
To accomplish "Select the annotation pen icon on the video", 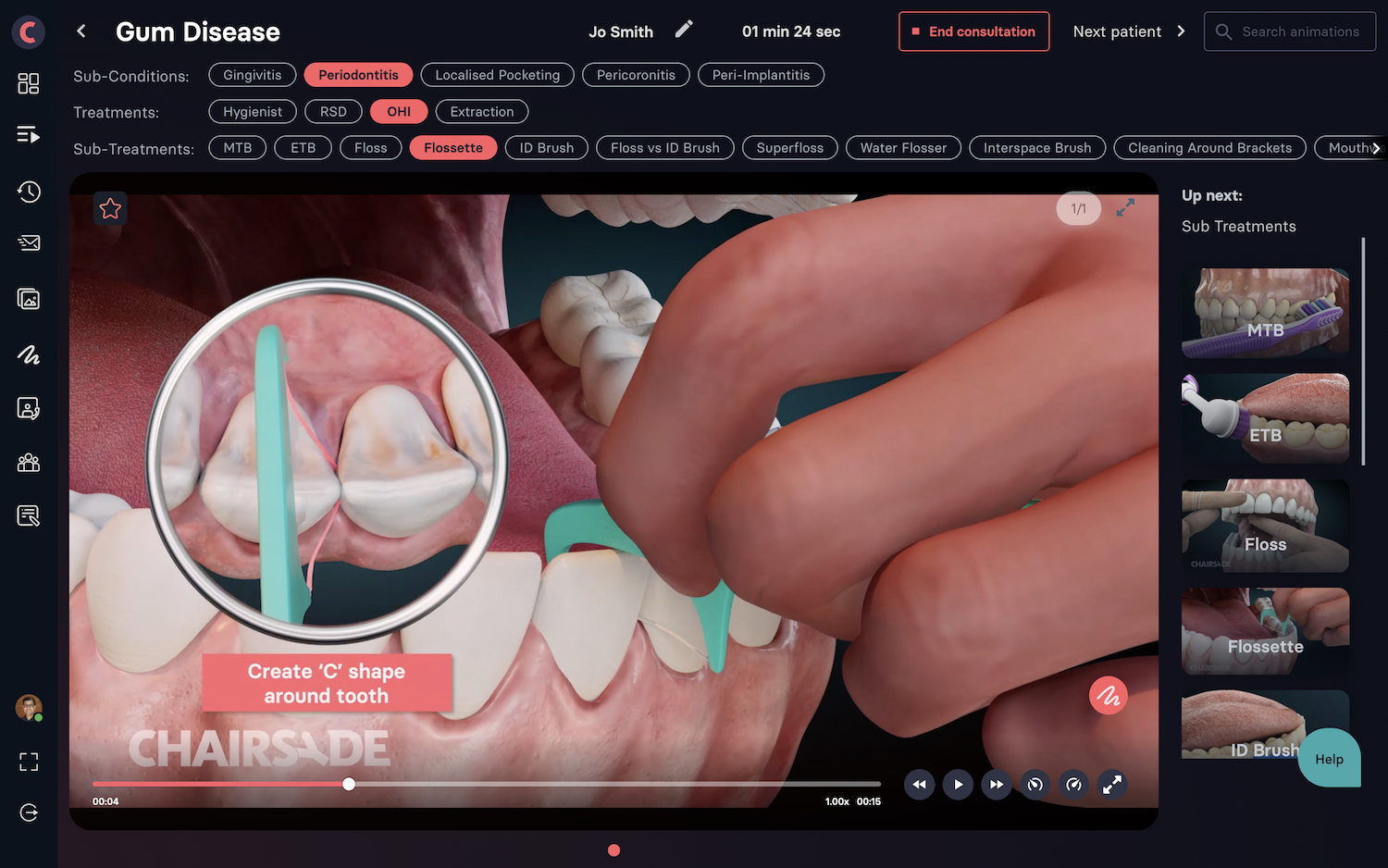I will tap(1109, 695).
